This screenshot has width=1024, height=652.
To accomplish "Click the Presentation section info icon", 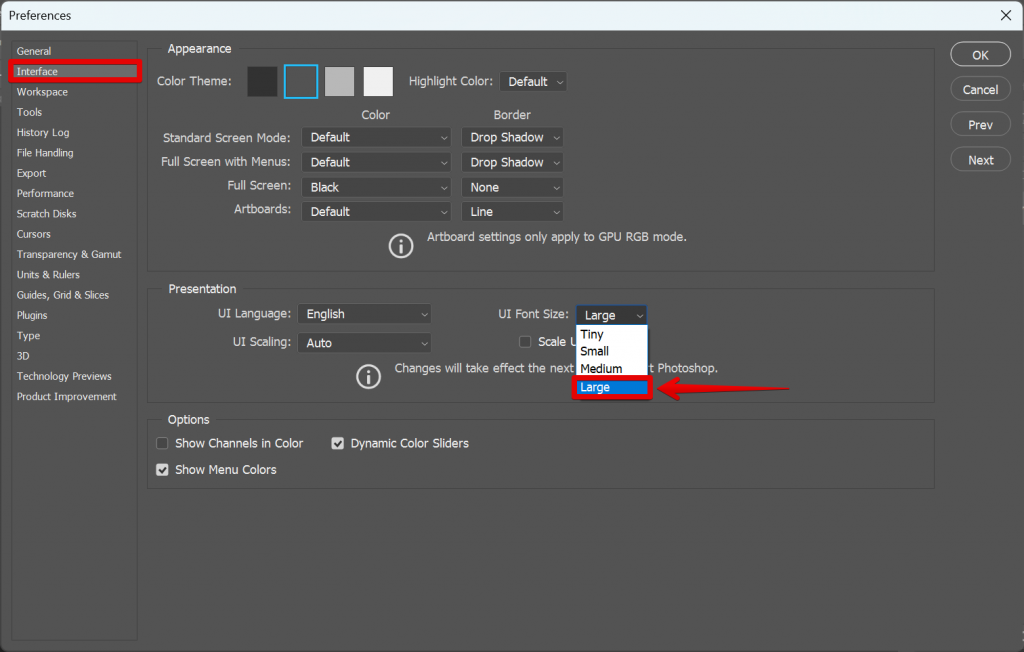I will tap(368, 377).
